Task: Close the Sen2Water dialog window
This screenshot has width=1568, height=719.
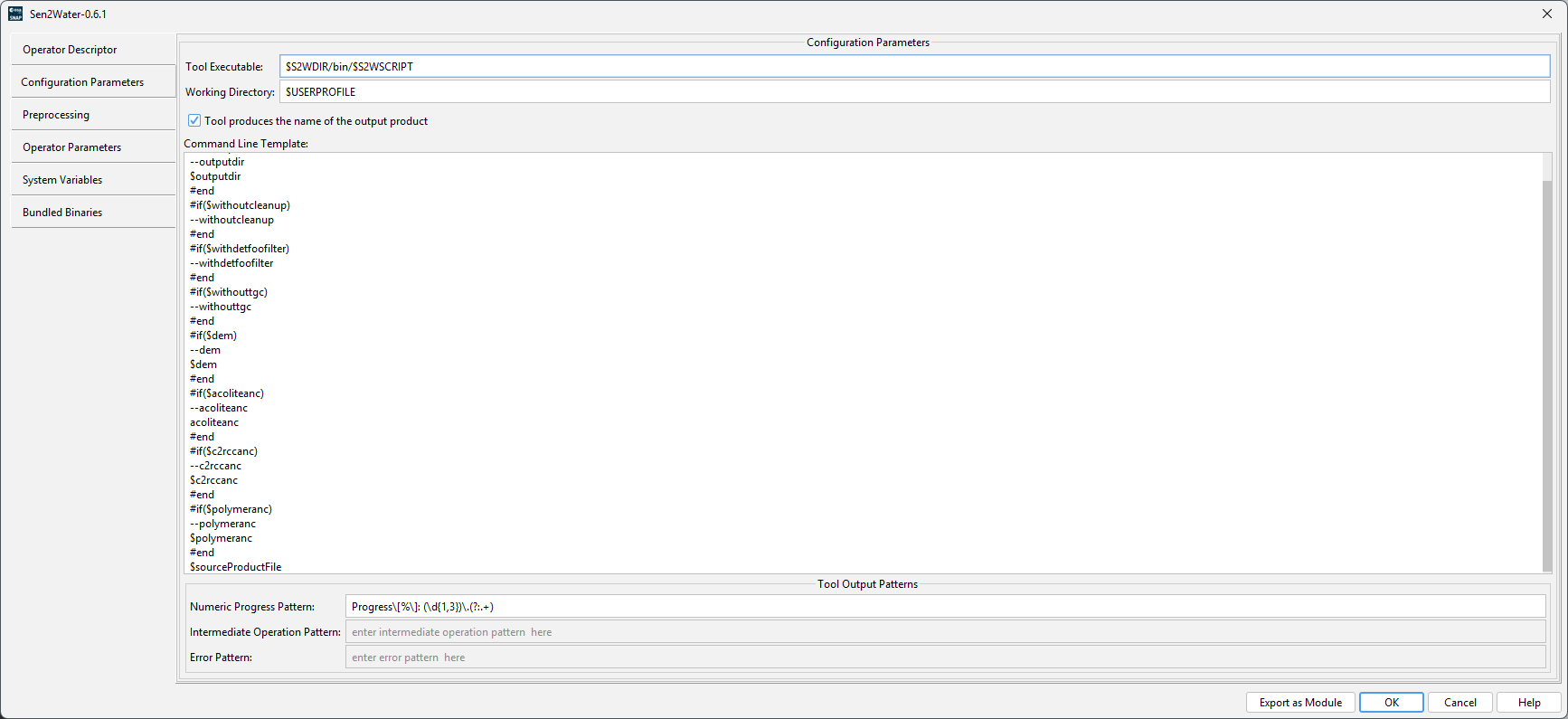Action: click(1547, 14)
